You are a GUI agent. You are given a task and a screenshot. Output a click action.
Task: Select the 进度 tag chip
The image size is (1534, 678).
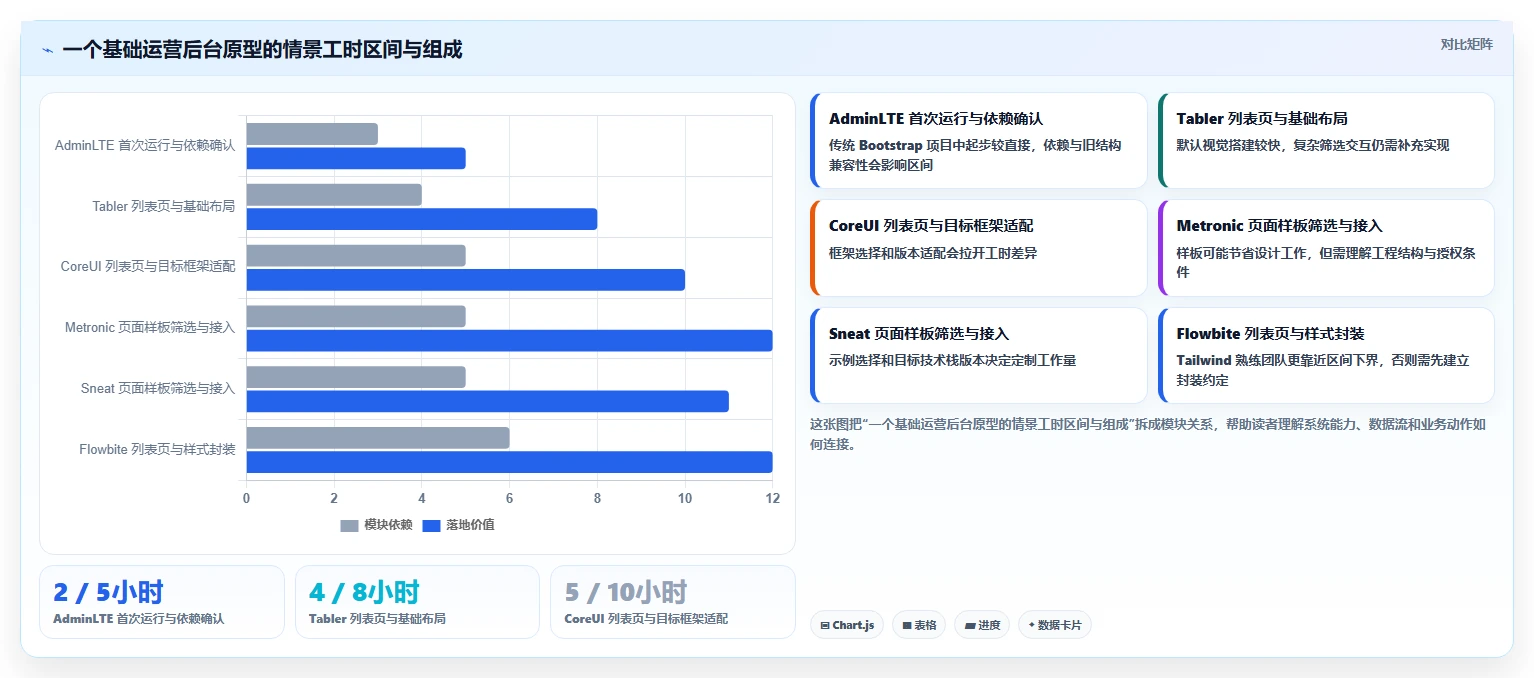[x=982, y=625]
